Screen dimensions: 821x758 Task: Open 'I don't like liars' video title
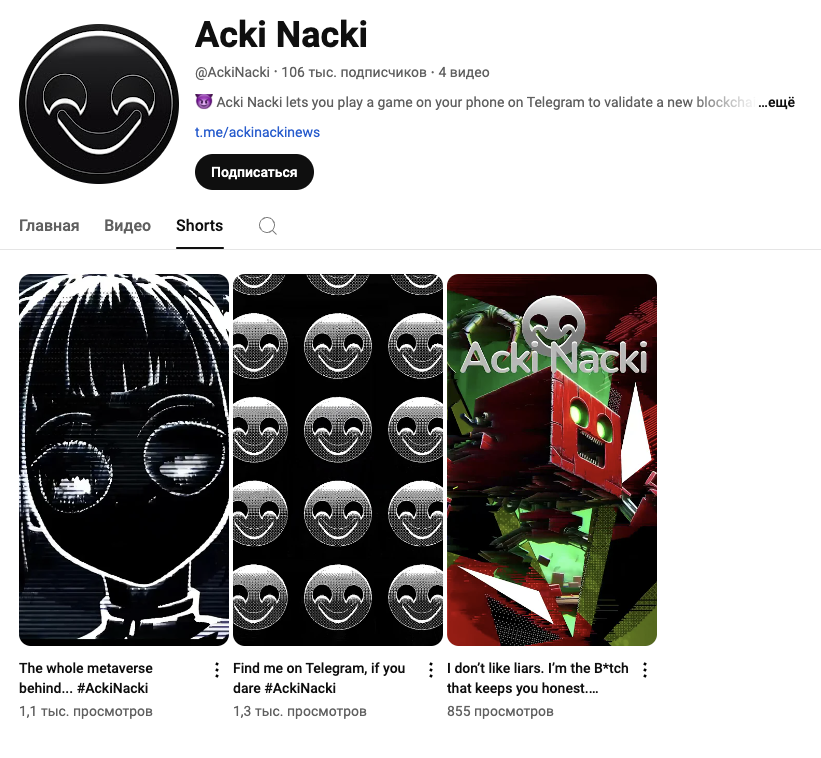pos(537,678)
